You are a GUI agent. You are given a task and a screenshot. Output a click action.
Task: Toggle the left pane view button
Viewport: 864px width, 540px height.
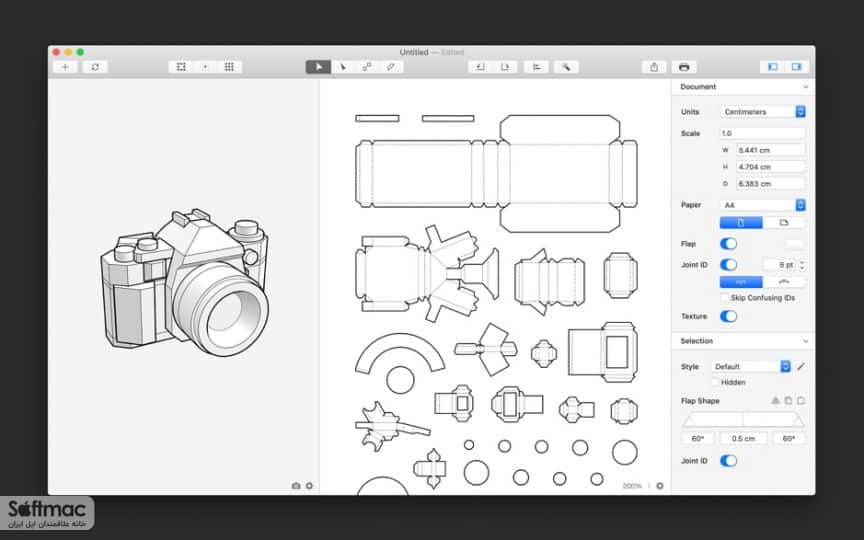coord(773,67)
